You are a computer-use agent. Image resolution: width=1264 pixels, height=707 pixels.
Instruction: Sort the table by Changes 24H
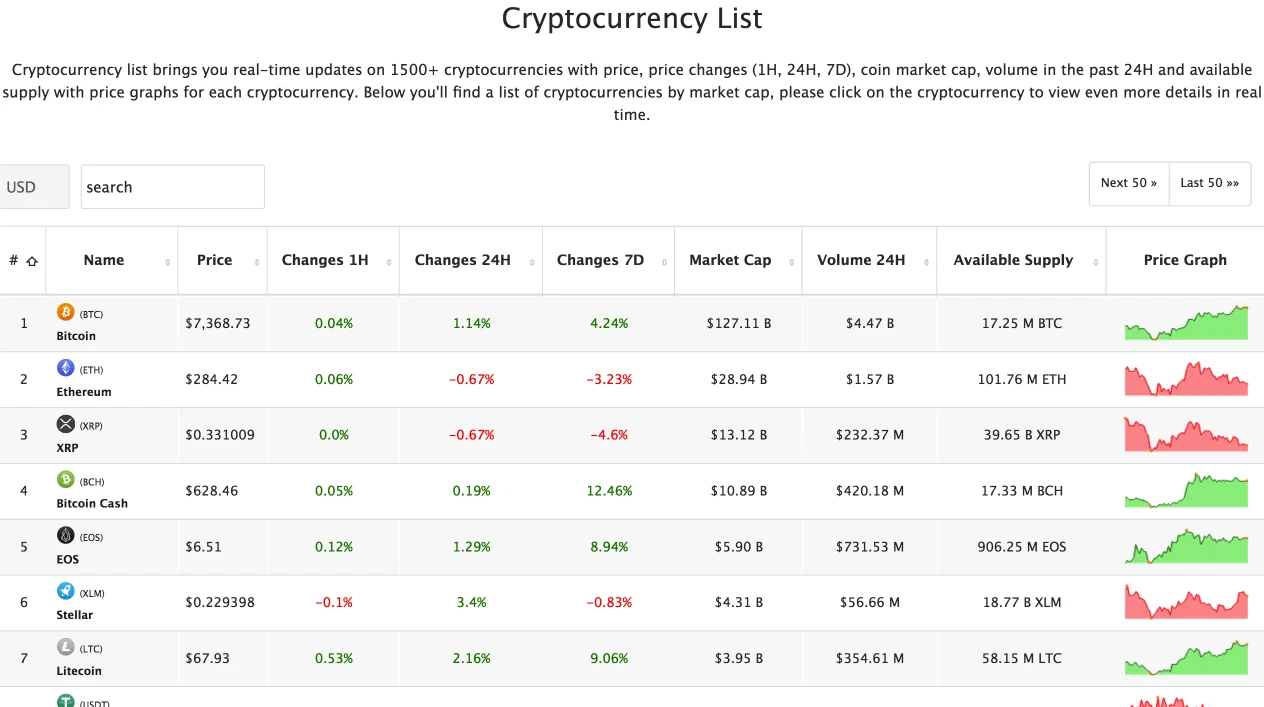pos(463,260)
